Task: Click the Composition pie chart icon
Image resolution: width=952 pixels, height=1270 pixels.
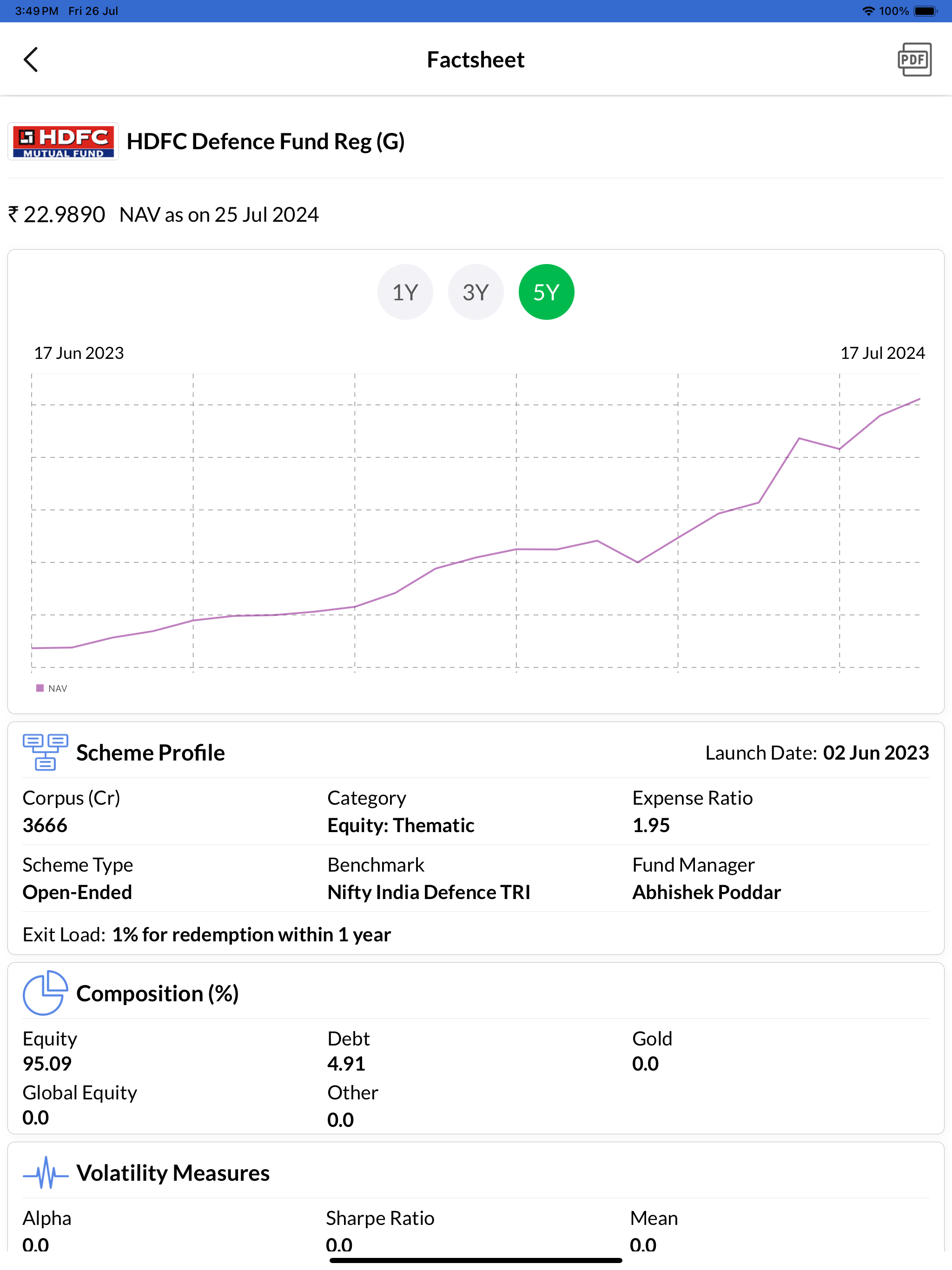Action: pyautogui.click(x=46, y=992)
